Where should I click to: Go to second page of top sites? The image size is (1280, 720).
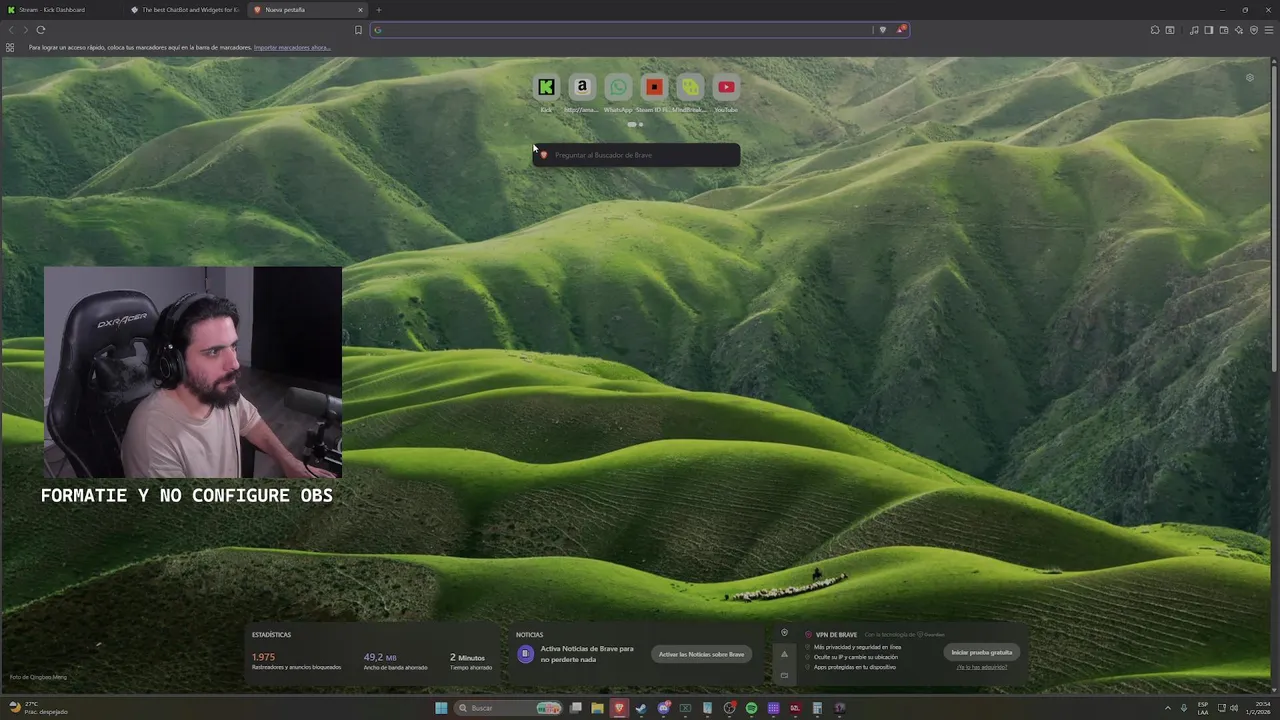click(641, 125)
